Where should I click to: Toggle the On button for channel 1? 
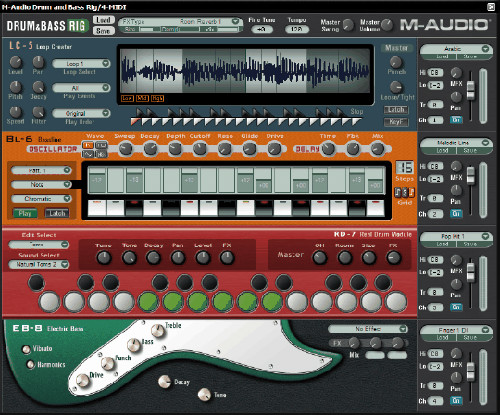456,120
